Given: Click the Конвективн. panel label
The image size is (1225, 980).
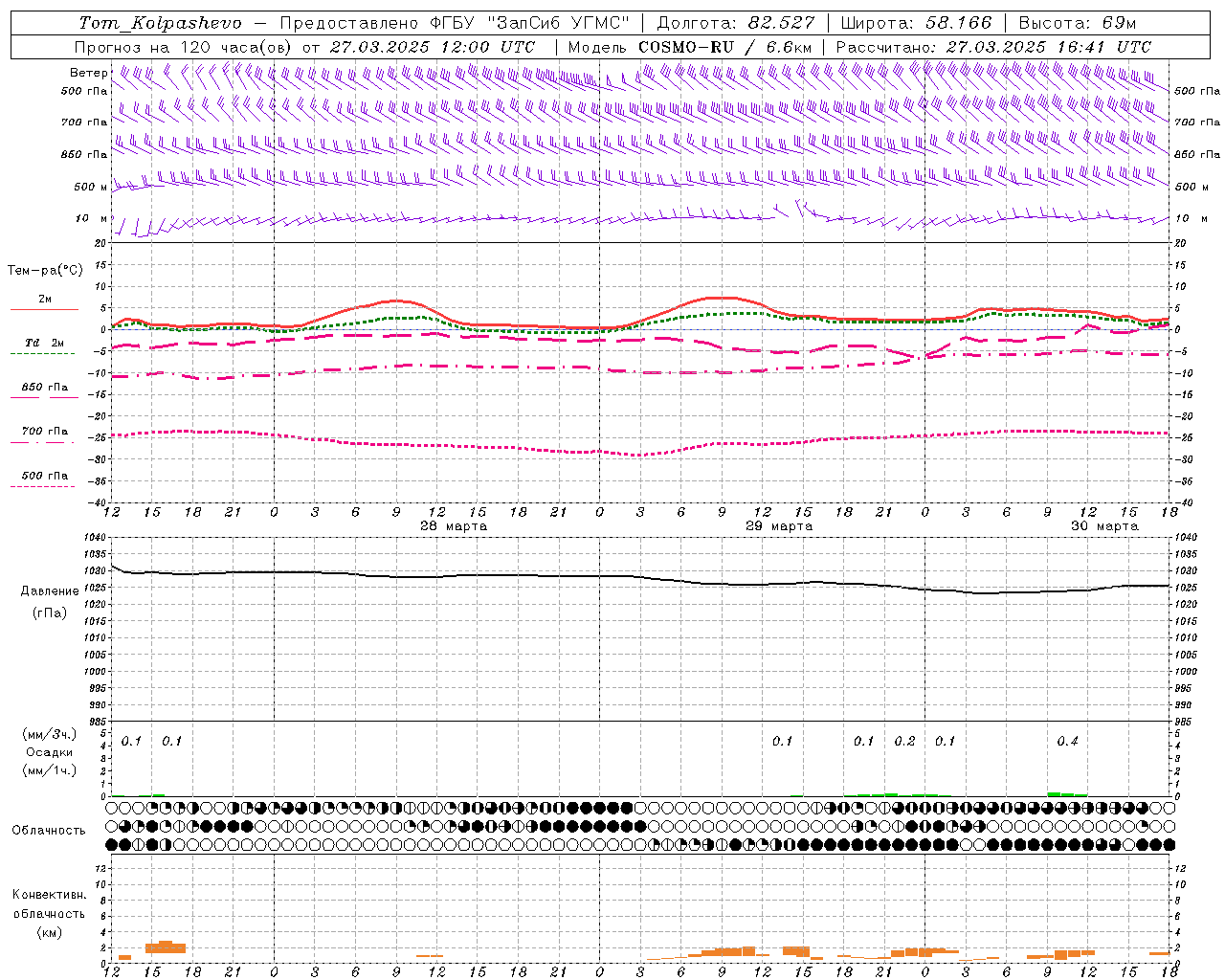Looking at the screenshot, I should [50, 895].
